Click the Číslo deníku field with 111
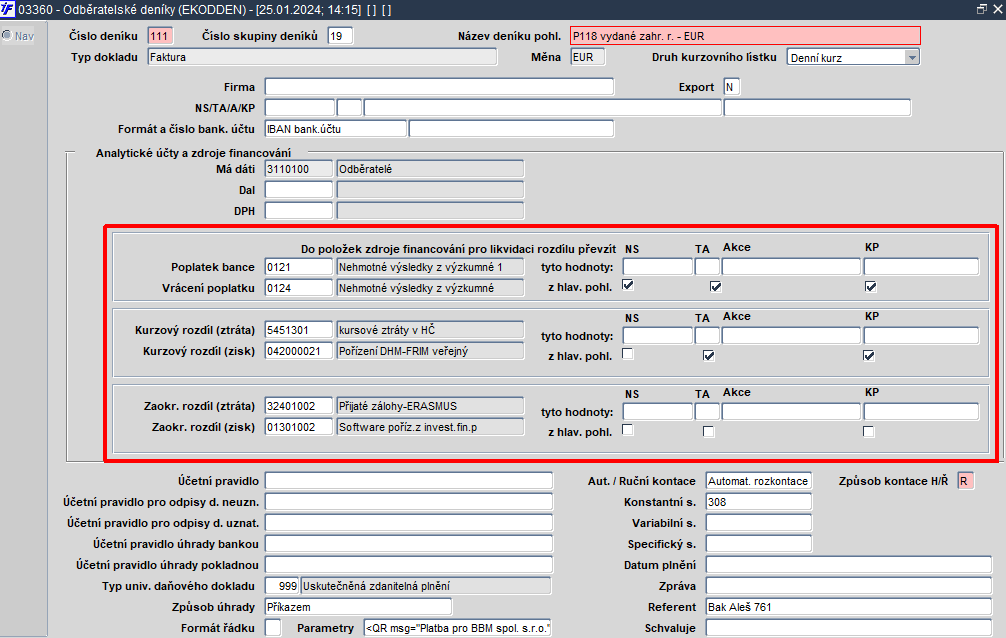This screenshot has width=1006, height=638. (x=160, y=36)
